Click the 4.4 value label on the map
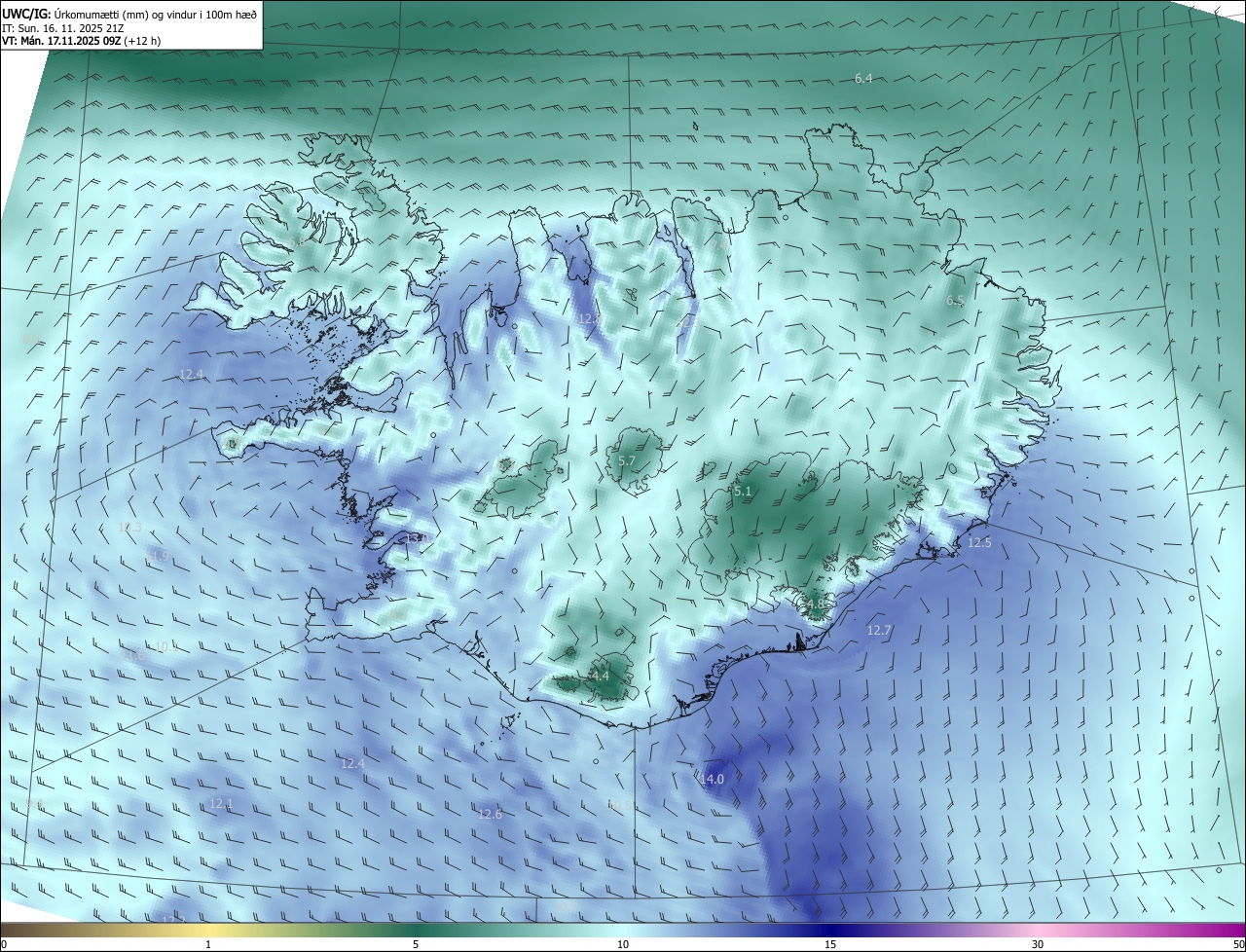The height and width of the screenshot is (952, 1246). [x=600, y=676]
